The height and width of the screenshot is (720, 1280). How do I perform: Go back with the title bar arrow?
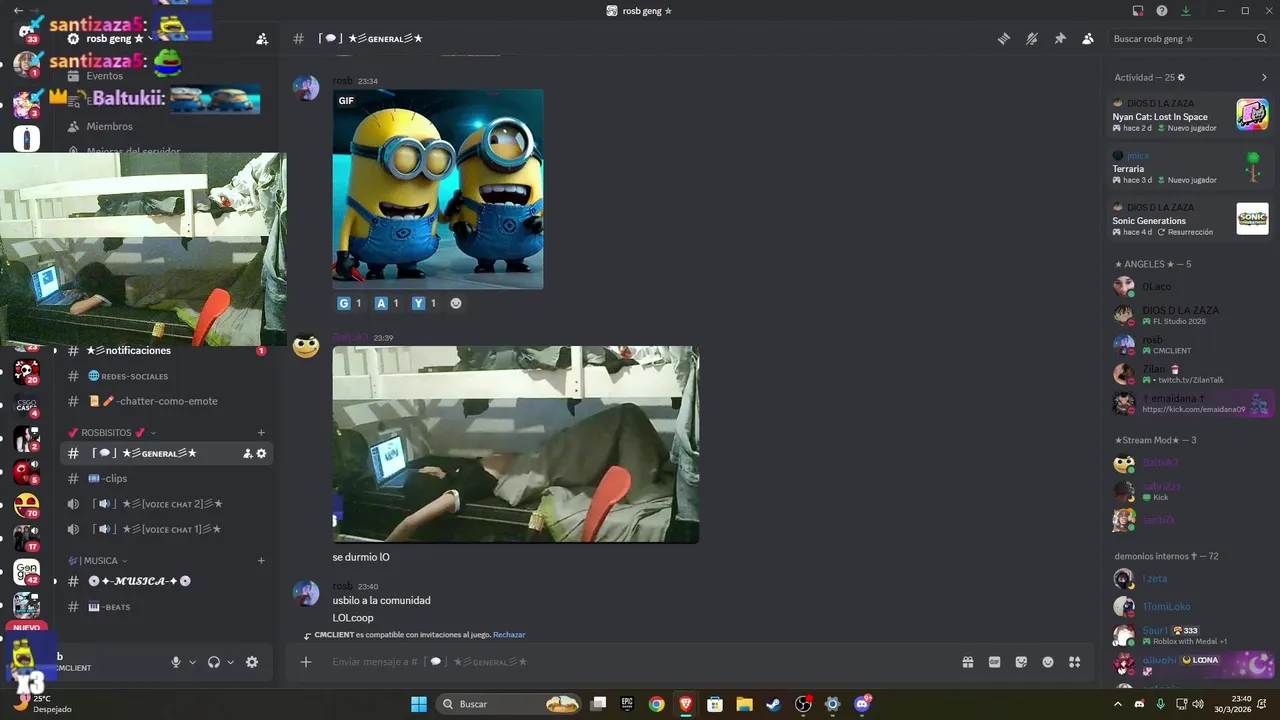coord(18,10)
